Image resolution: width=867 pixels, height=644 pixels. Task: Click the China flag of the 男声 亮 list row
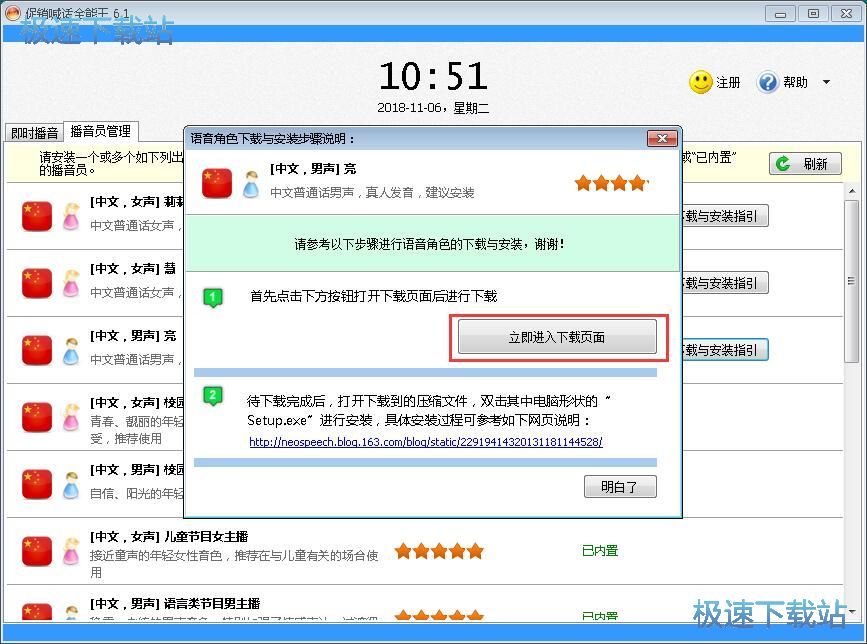click(x=37, y=350)
